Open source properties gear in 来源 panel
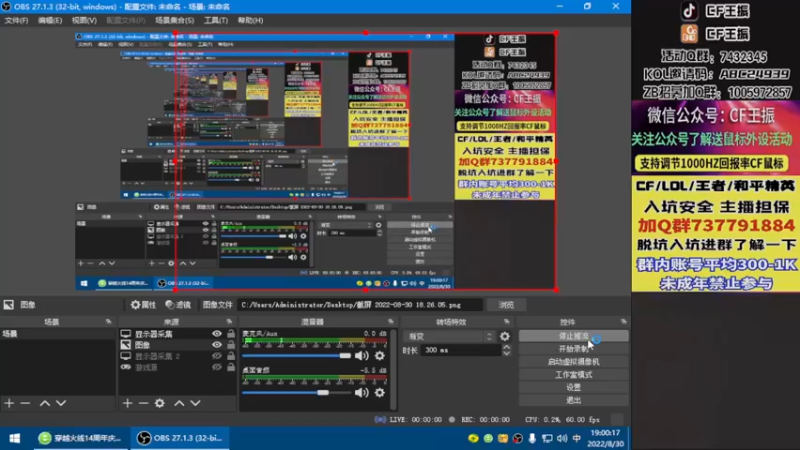The width and height of the screenshot is (800, 450). tap(160, 403)
